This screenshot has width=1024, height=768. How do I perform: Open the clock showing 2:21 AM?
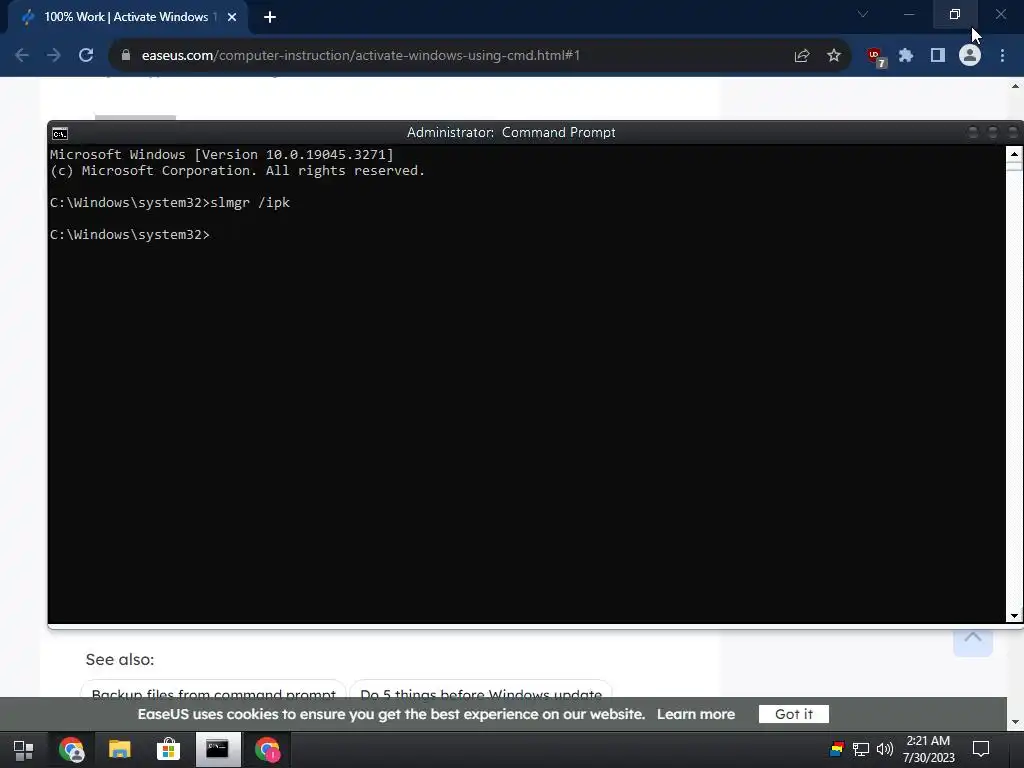pyautogui.click(x=928, y=749)
